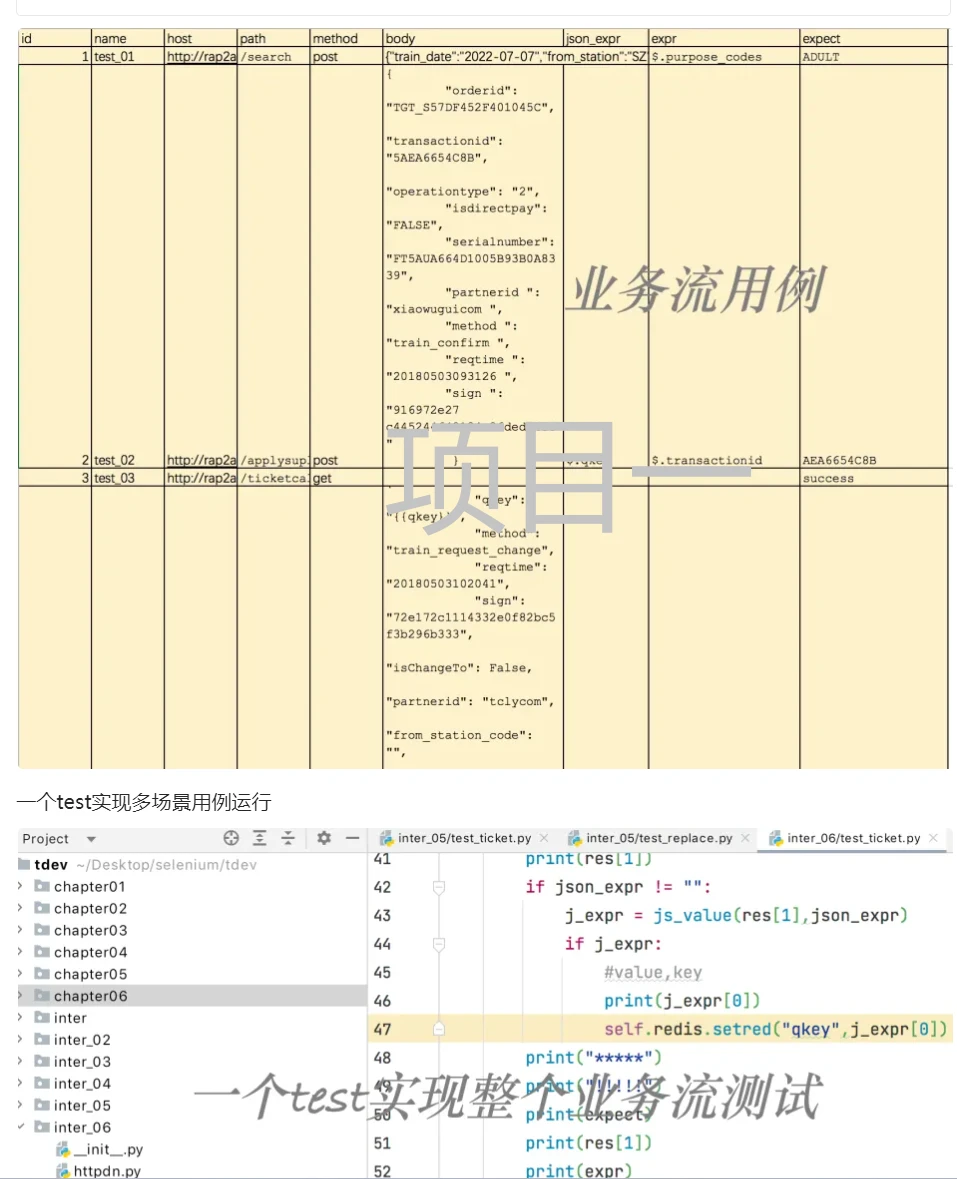
Task: Open the host link in the test_02 row
Action: (201, 460)
